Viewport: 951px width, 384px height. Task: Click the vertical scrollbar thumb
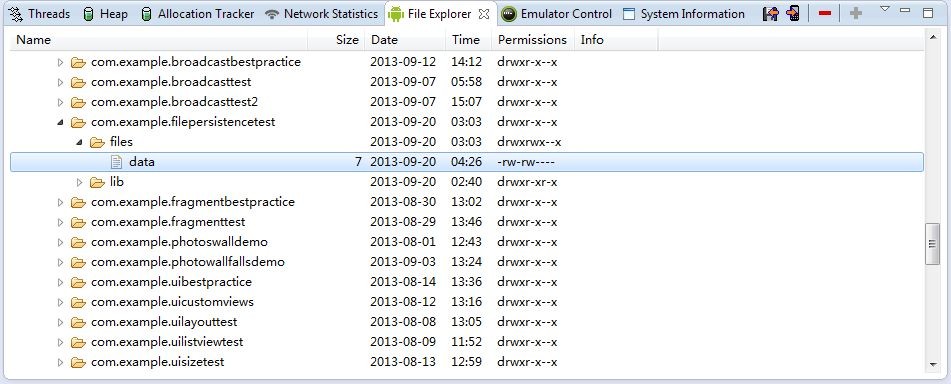click(x=932, y=243)
